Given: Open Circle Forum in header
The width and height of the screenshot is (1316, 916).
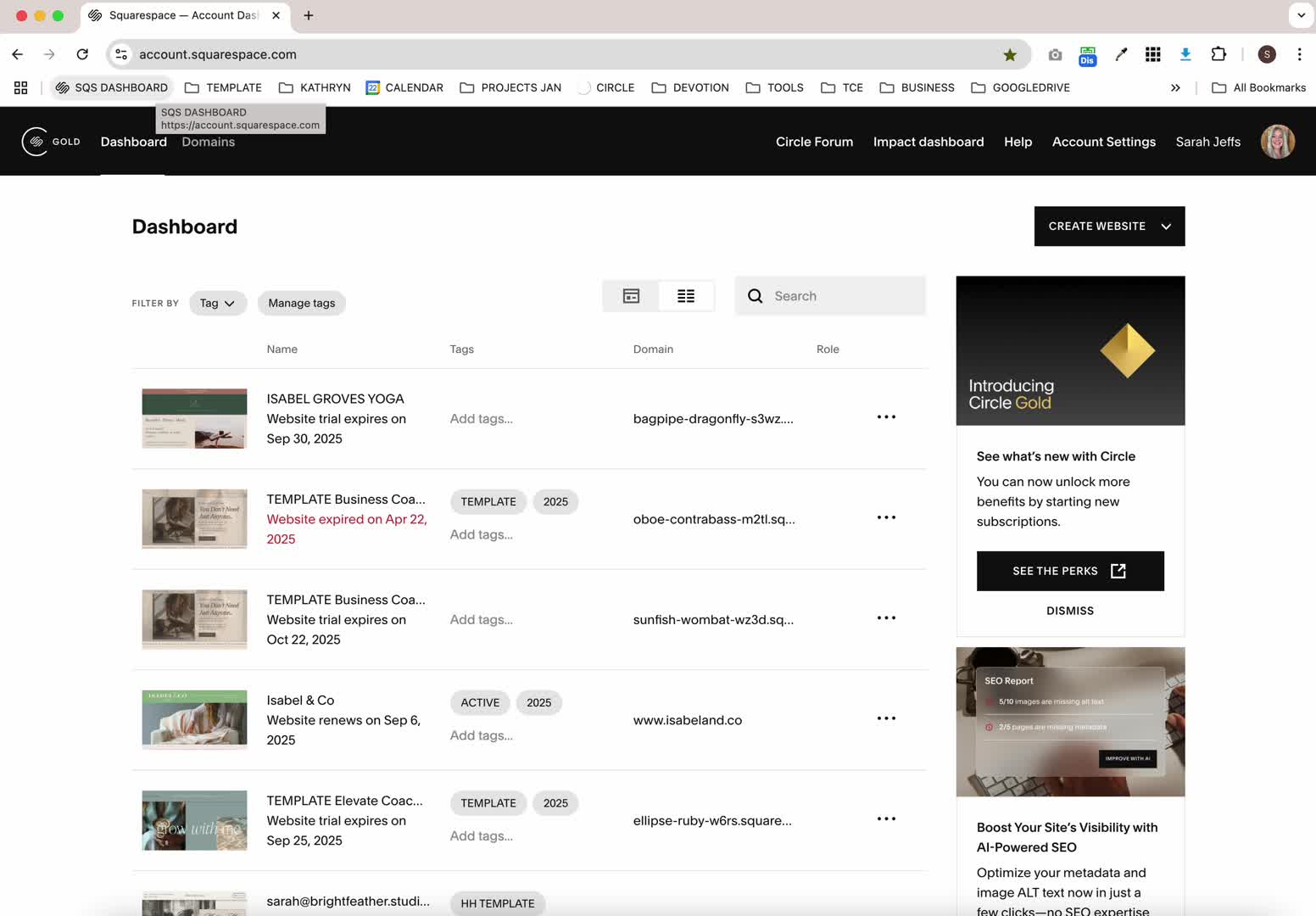Looking at the screenshot, I should [x=814, y=142].
